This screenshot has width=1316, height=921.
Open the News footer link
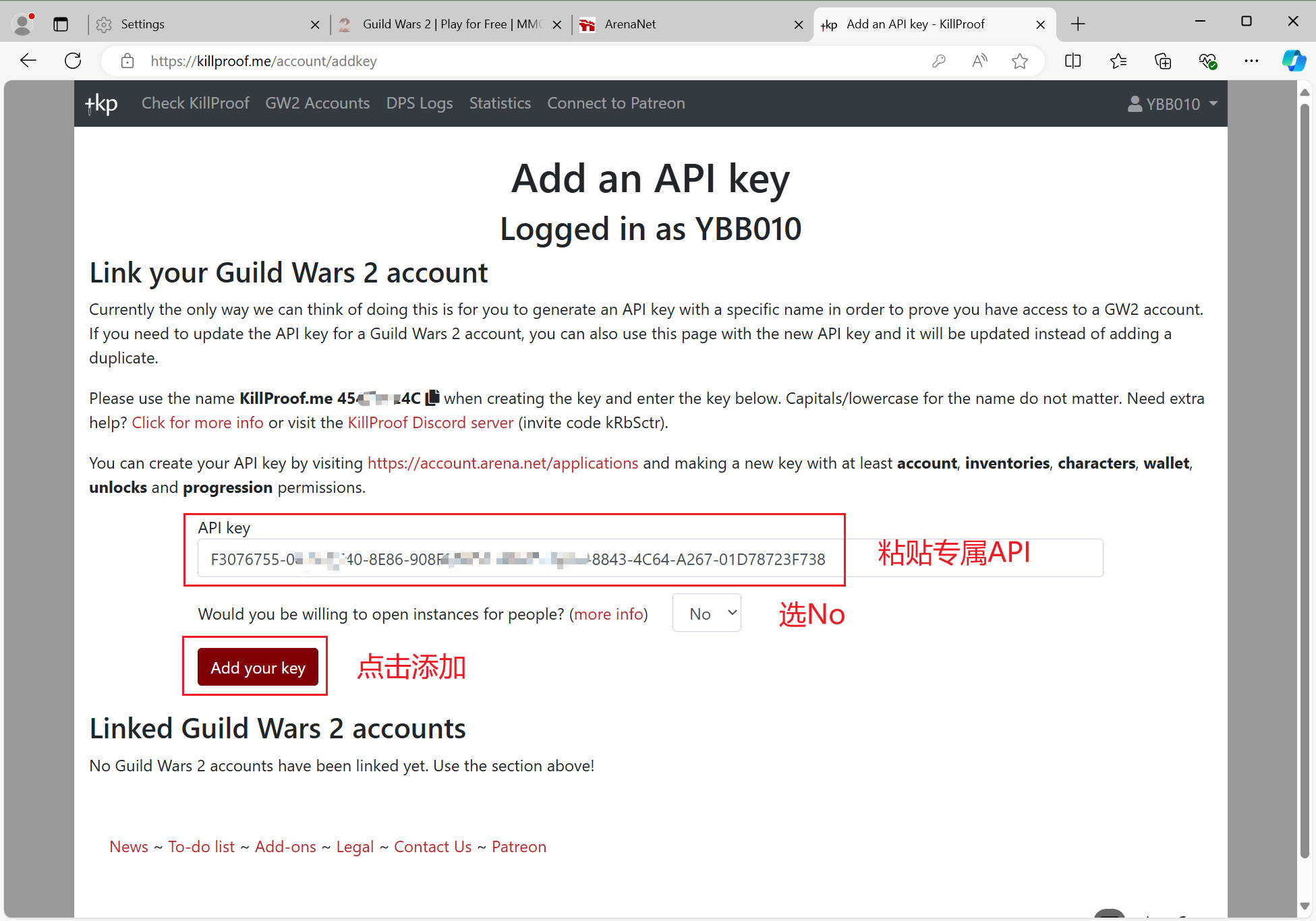pos(129,847)
